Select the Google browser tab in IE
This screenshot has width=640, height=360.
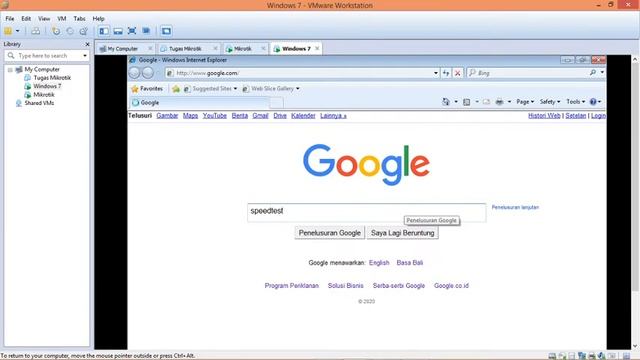(200, 103)
